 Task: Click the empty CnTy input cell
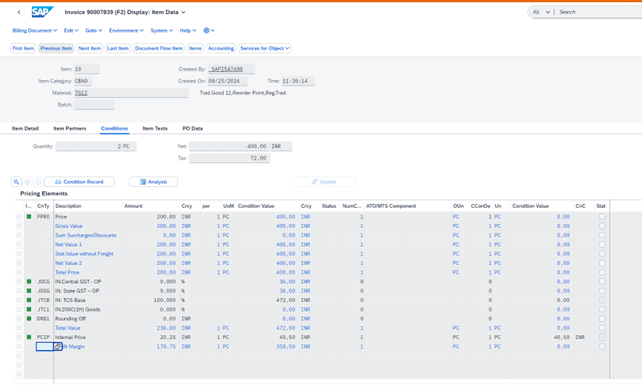(45, 346)
